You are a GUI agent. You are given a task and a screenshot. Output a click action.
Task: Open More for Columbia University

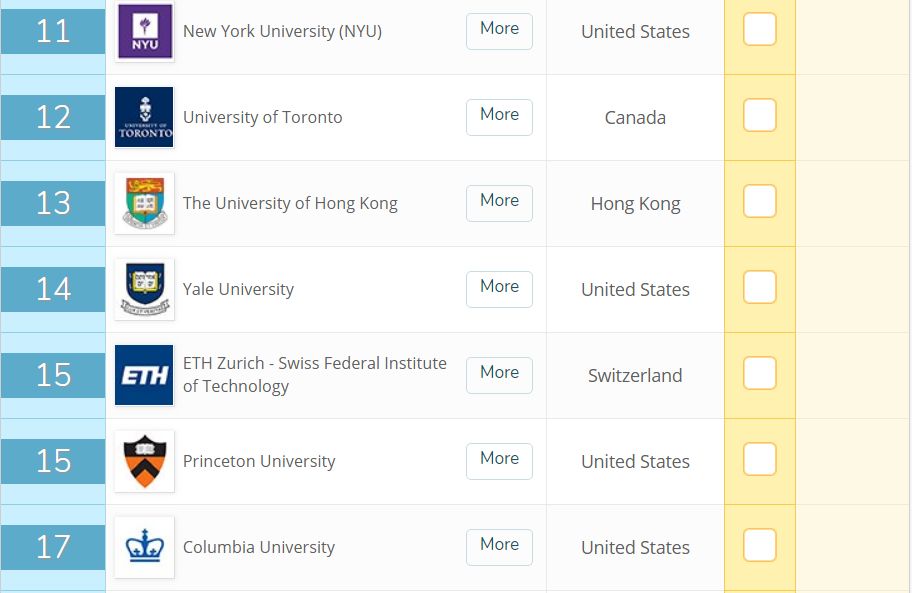(x=499, y=548)
